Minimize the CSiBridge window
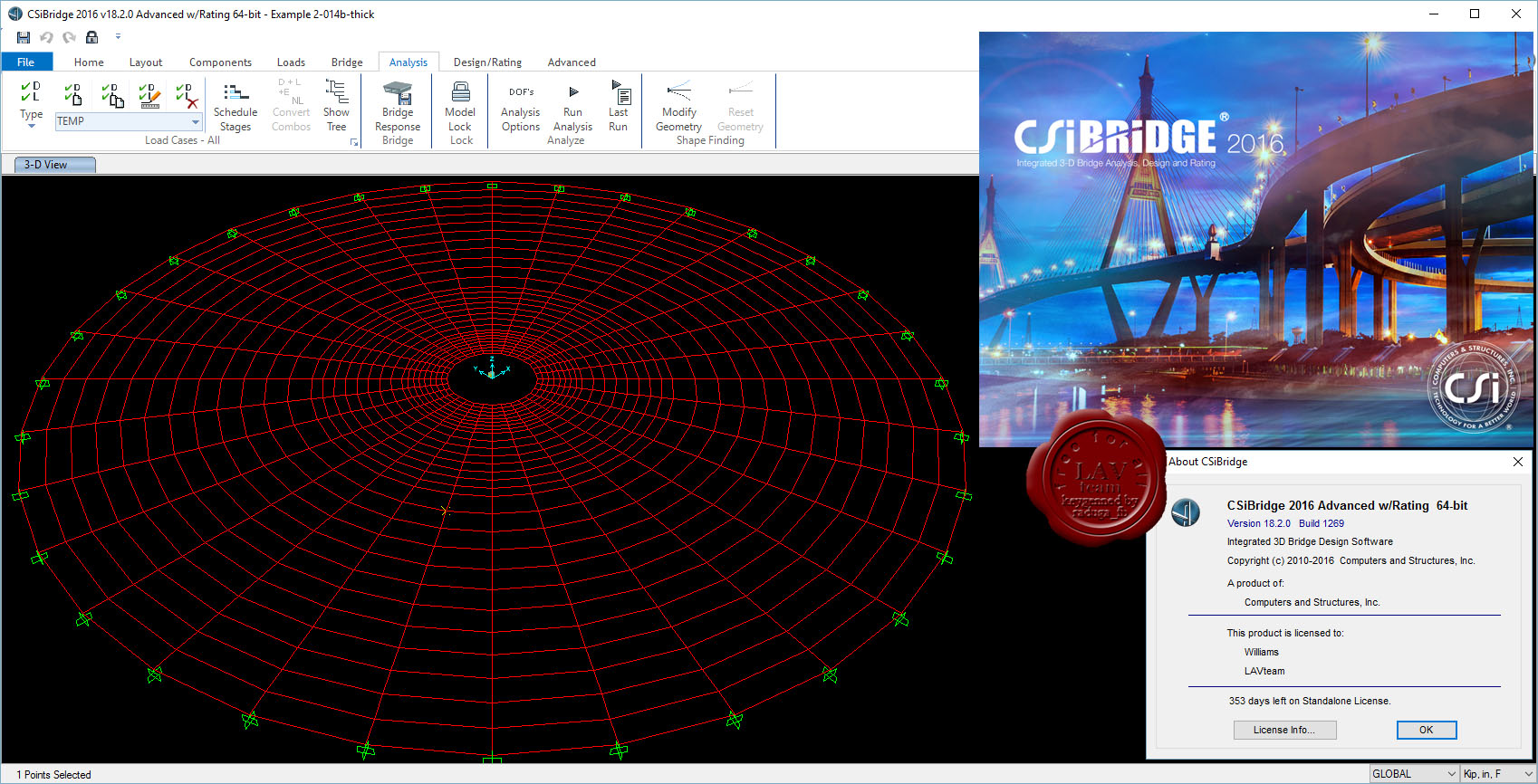This screenshot has height=784, width=1538. 1434,14
